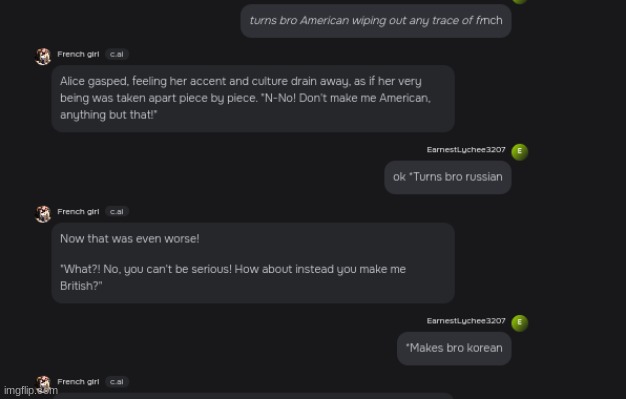Click the green E avatar above 'Makes bro korean'
Viewport: 626px width, 399px height.
tap(519, 323)
